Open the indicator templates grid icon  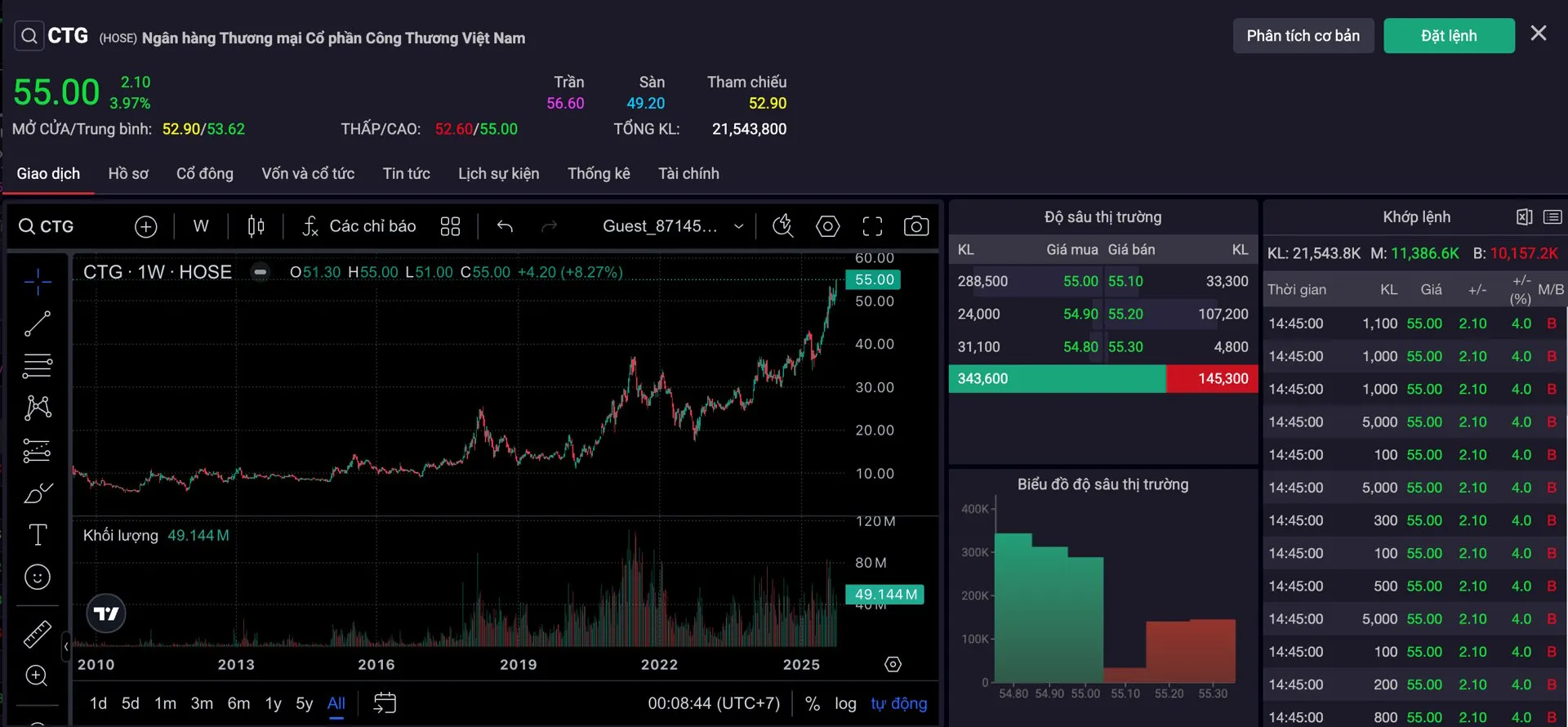point(450,226)
